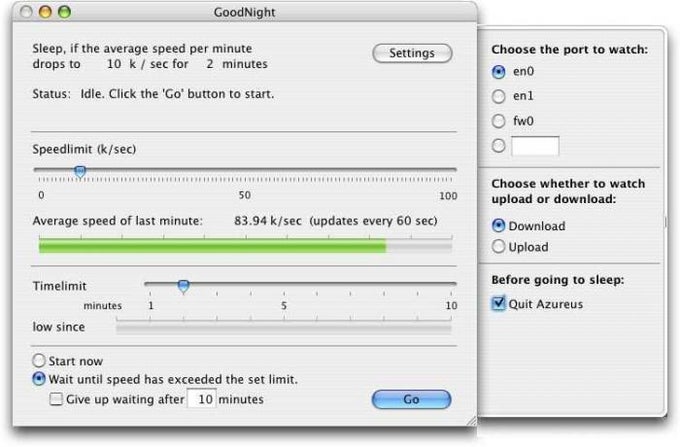
Task: Select Wait until speed has exceeded limit
Action: tap(39, 379)
